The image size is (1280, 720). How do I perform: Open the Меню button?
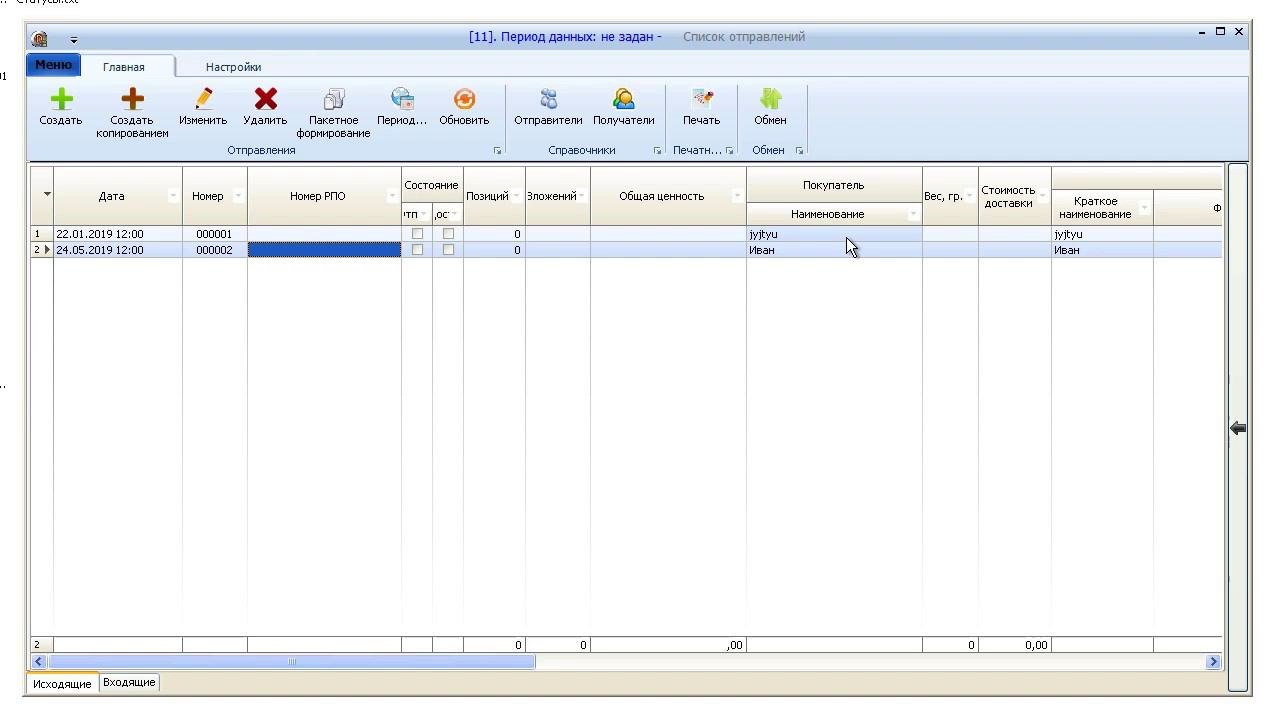[53, 65]
